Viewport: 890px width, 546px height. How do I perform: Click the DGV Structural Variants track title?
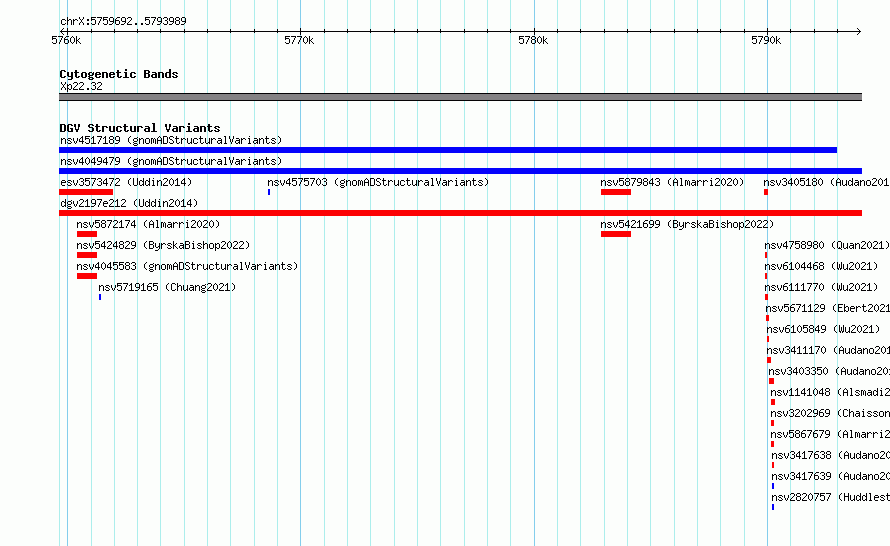(x=140, y=128)
